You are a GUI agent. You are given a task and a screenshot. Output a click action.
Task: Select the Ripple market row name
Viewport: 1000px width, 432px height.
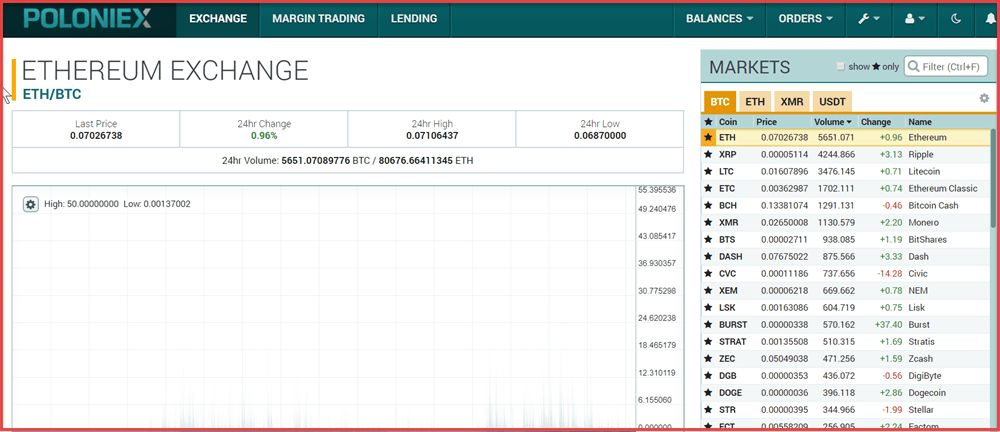click(x=920, y=154)
